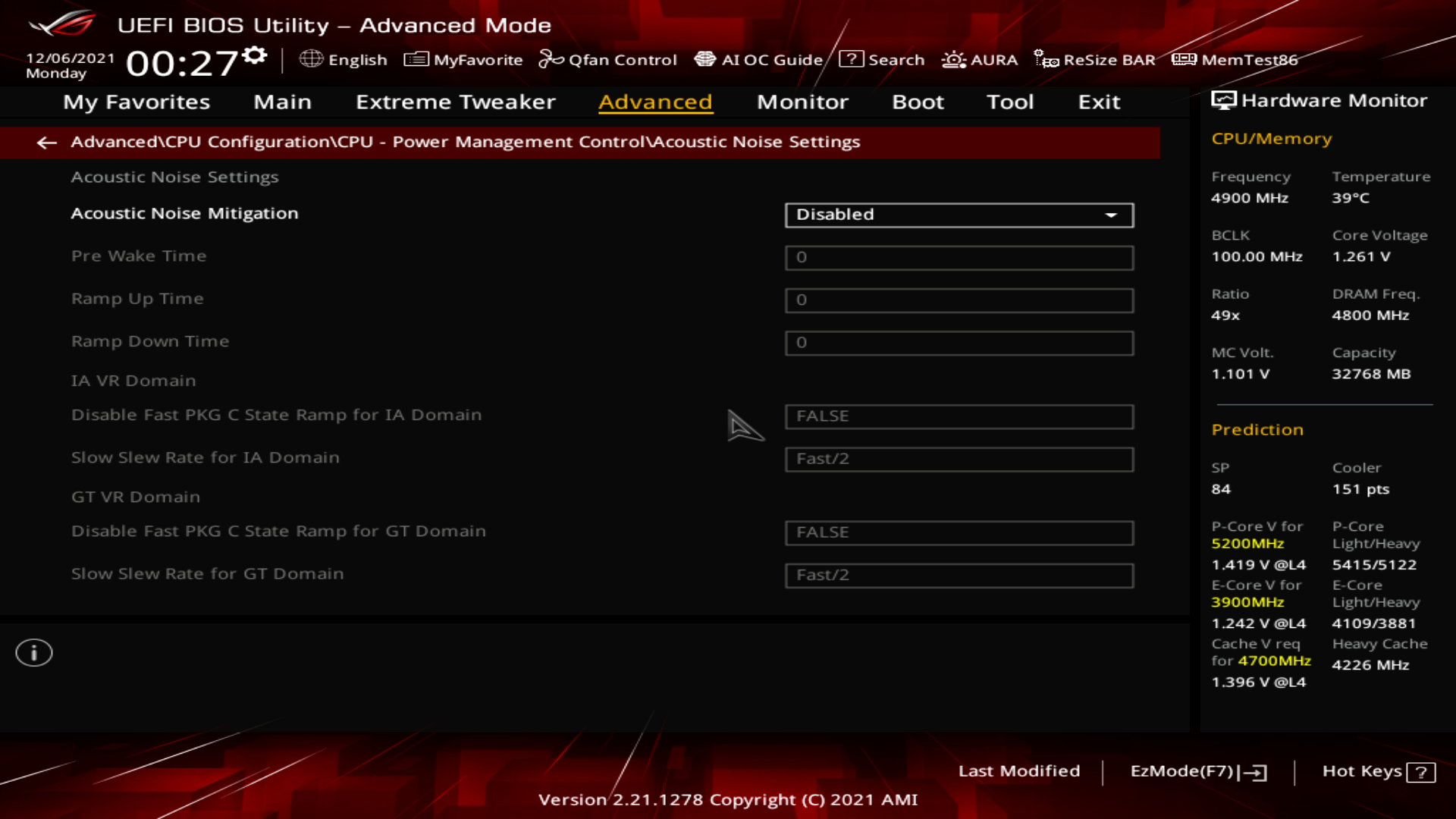
Task: Expand the Acoustic Noise Mitigation dropdown
Action: tap(959, 215)
